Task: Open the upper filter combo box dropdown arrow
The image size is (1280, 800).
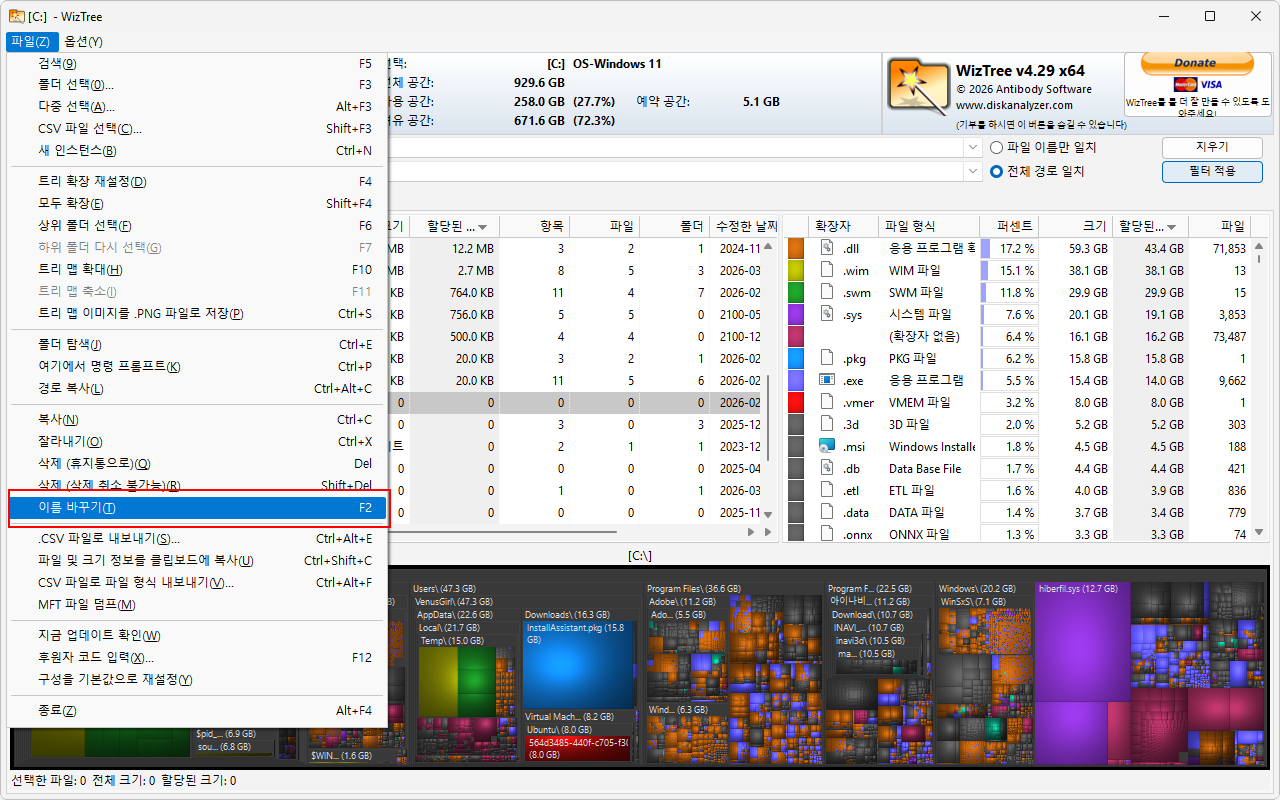Action: click(x=973, y=148)
